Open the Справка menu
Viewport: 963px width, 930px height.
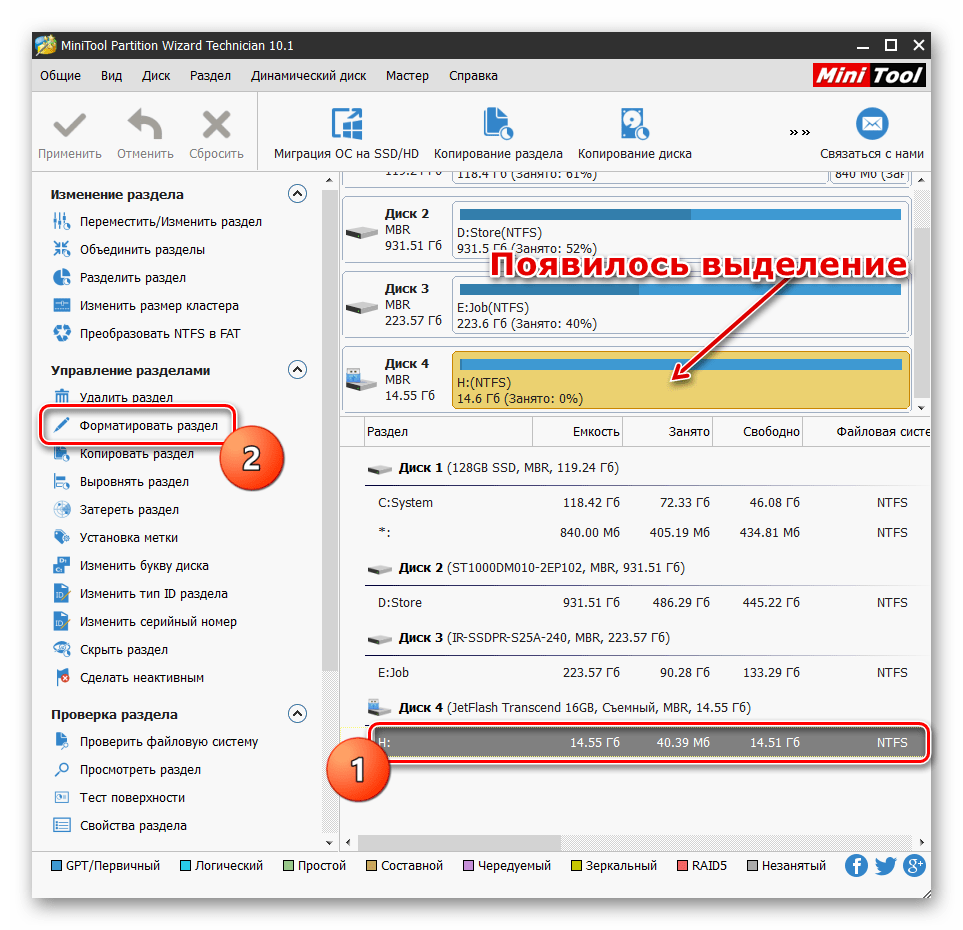pyautogui.click(x=473, y=76)
